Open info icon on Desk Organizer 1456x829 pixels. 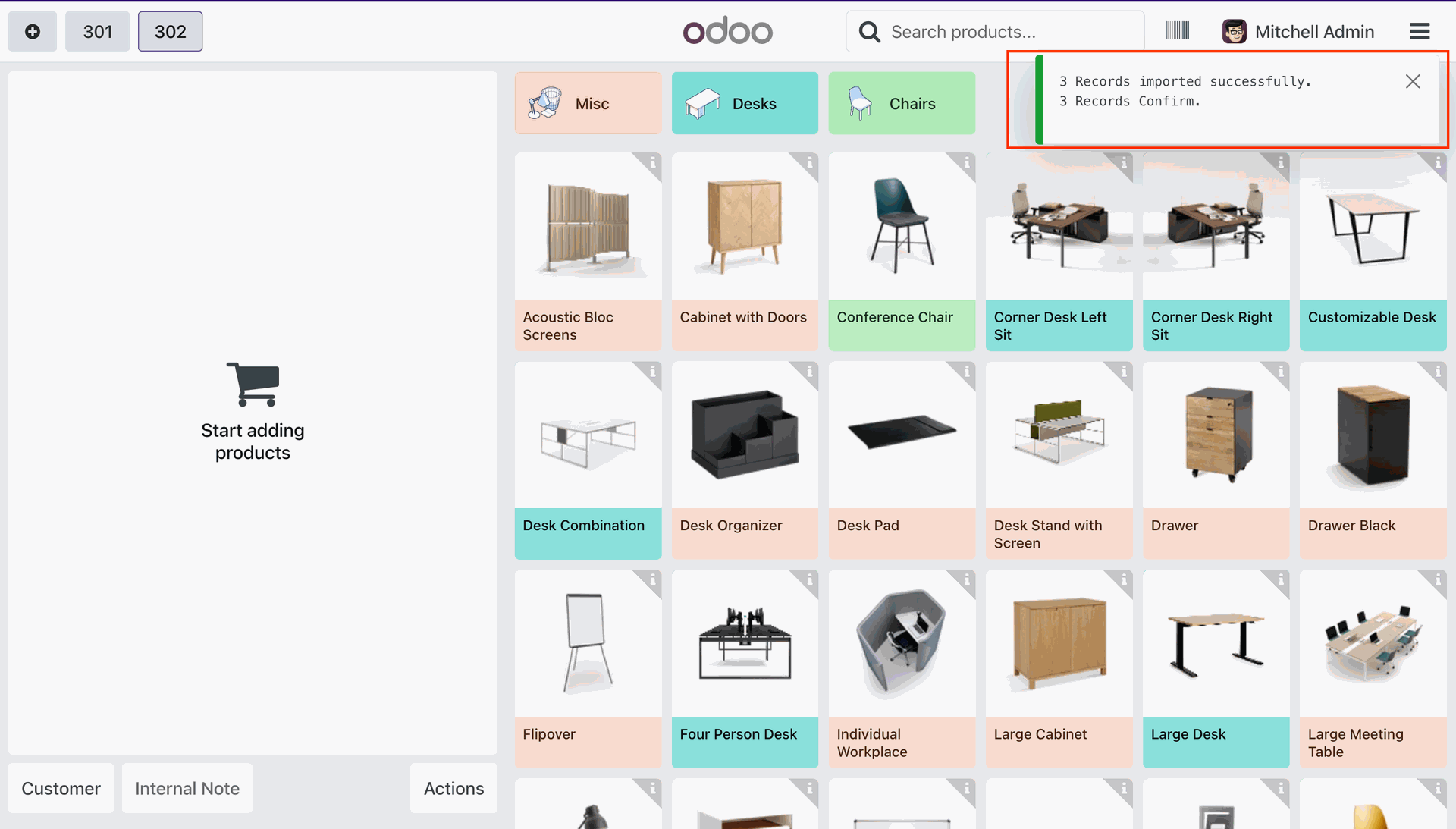809,372
